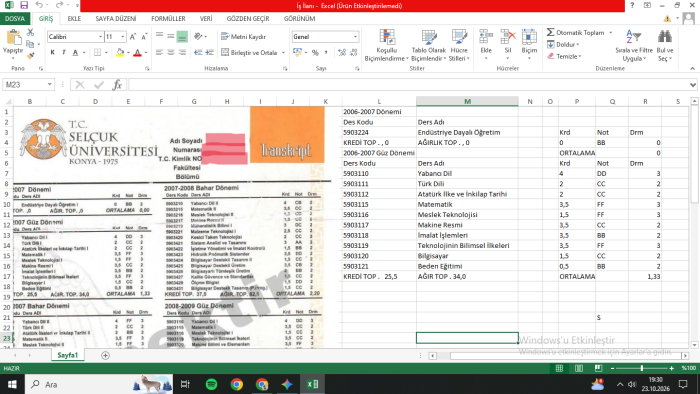The image size is (700, 394).
Task: Toggle left horizontal alignment
Action: (x=159, y=53)
